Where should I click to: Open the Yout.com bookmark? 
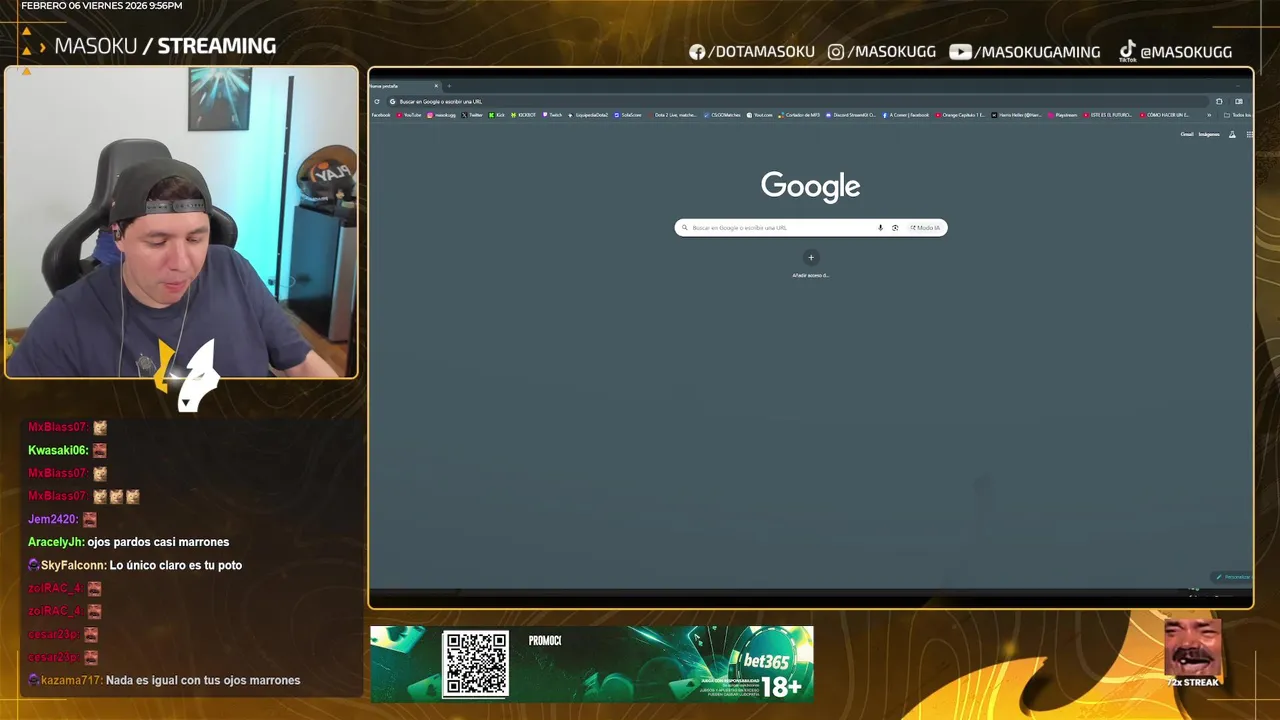pos(759,115)
